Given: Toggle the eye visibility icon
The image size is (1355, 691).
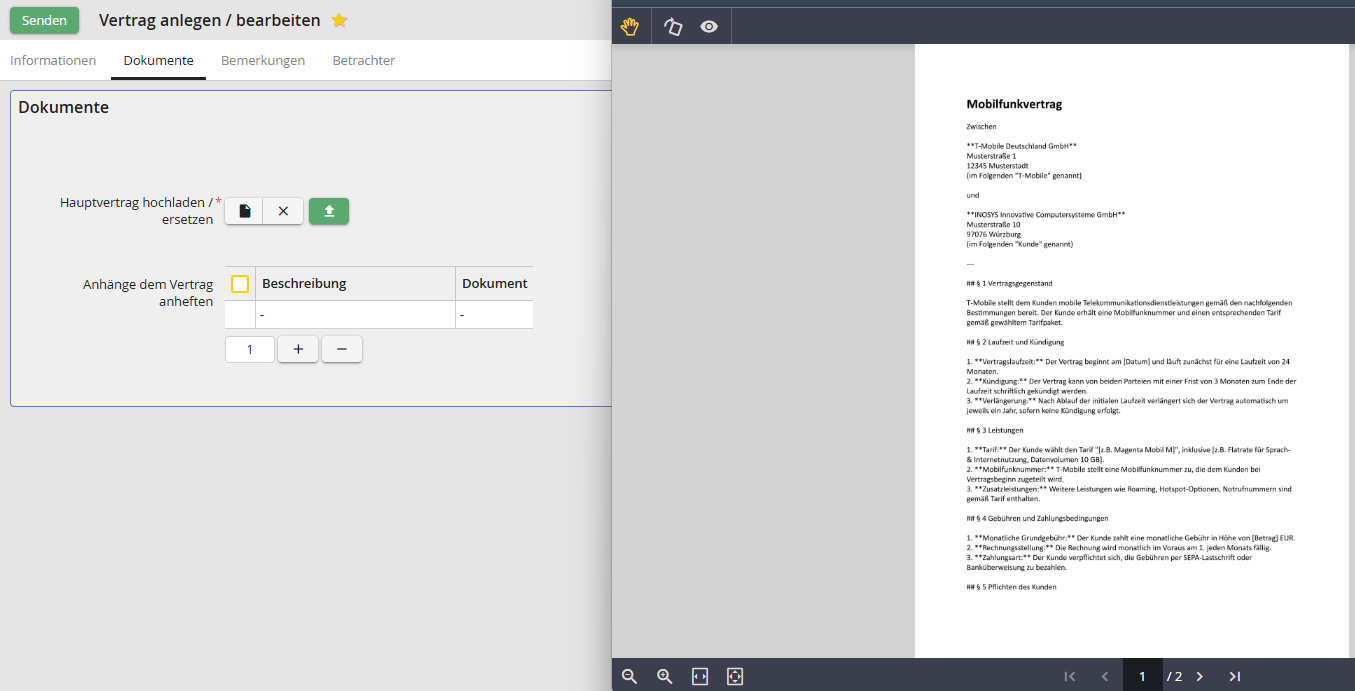Looking at the screenshot, I should tap(709, 27).
